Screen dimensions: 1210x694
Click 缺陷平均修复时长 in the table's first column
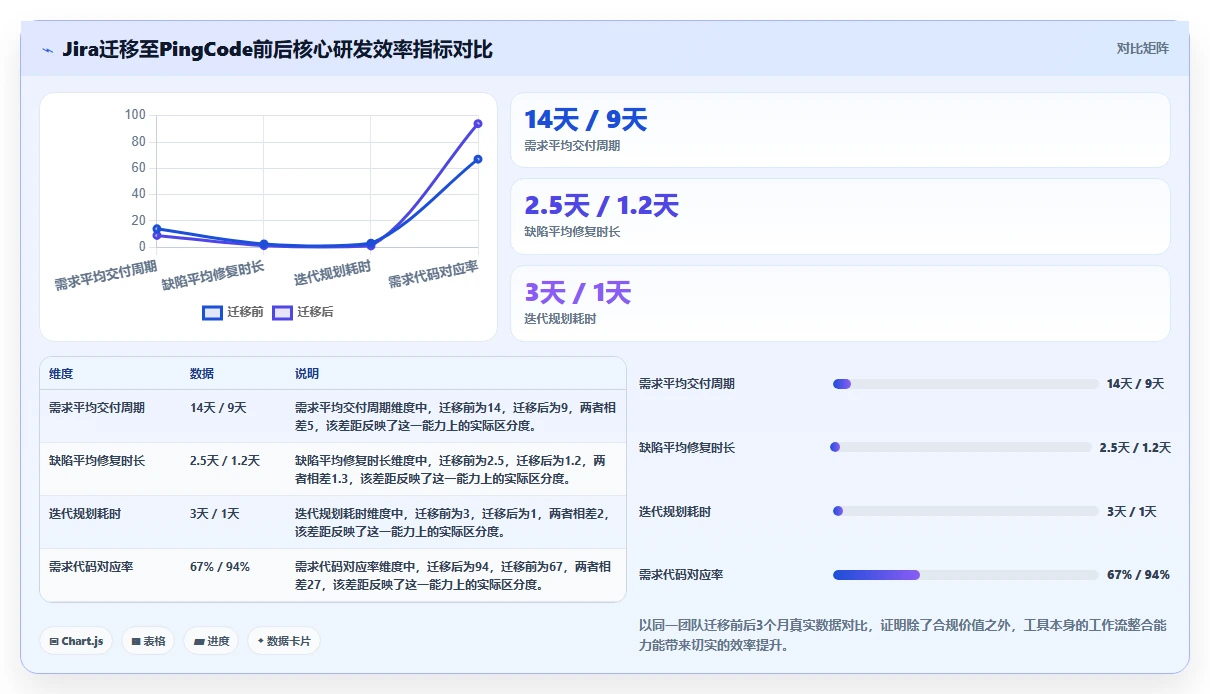click(x=97, y=461)
